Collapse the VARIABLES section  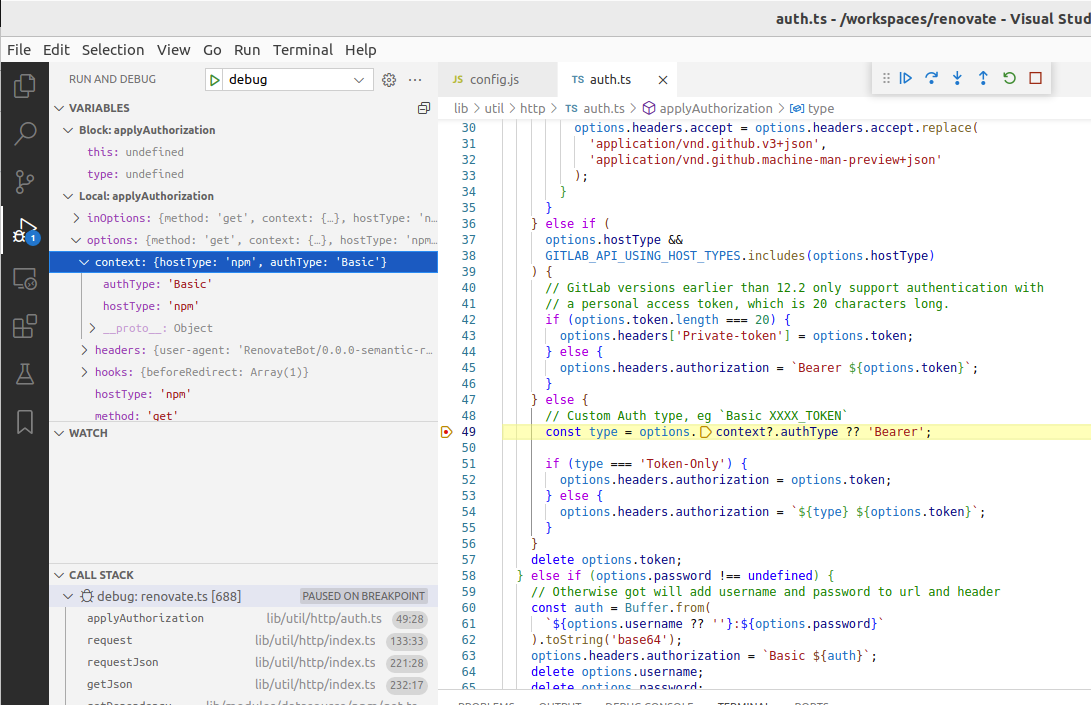tap(60, 108)
